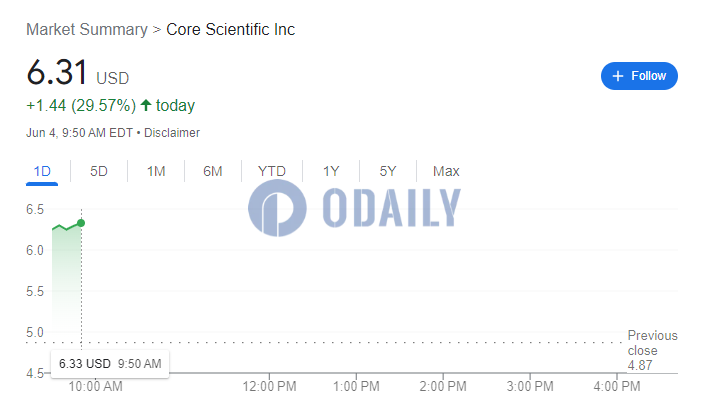Screen dimensions: 709x417
Task: Switch to the 1Y chart range
Action: coord(331,171)
